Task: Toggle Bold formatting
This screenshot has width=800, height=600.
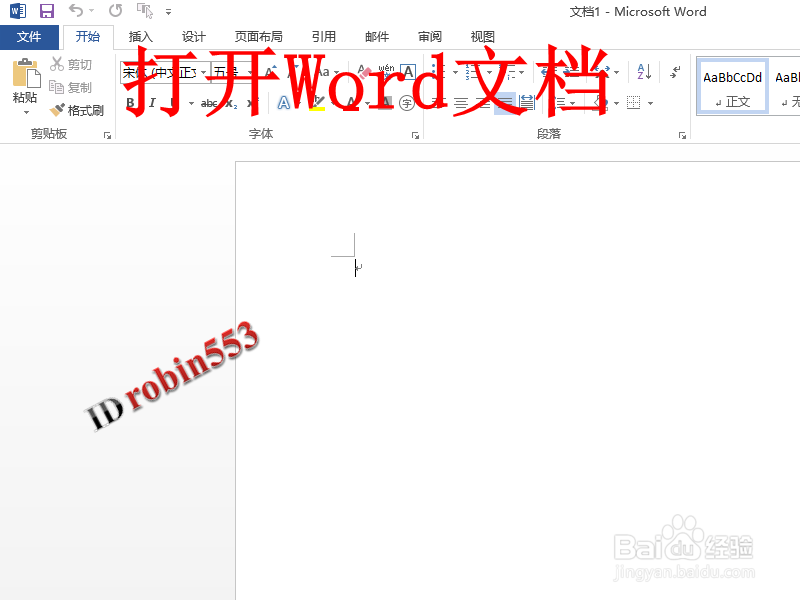Action: coord(130,103)
